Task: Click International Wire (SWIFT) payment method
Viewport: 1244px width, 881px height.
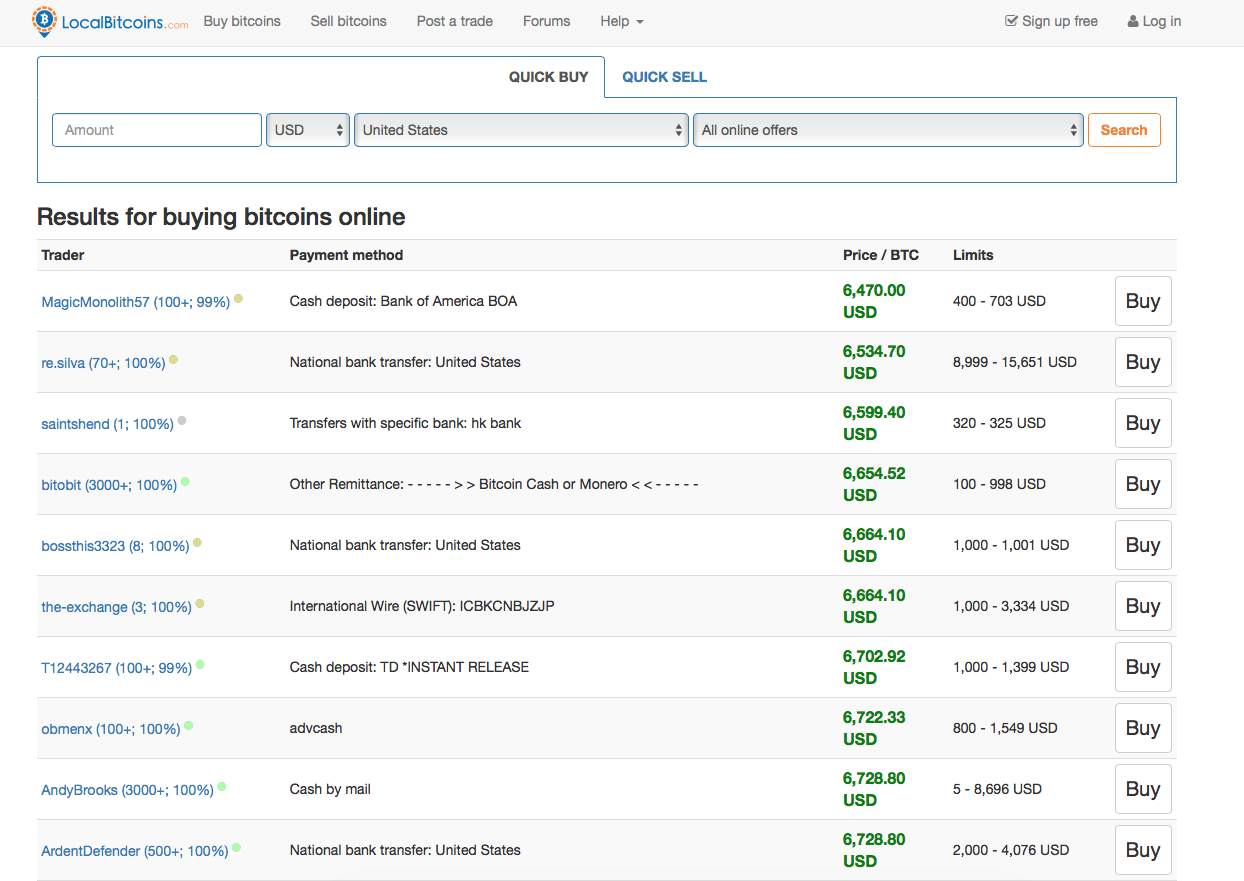Action: pos(422,606)
